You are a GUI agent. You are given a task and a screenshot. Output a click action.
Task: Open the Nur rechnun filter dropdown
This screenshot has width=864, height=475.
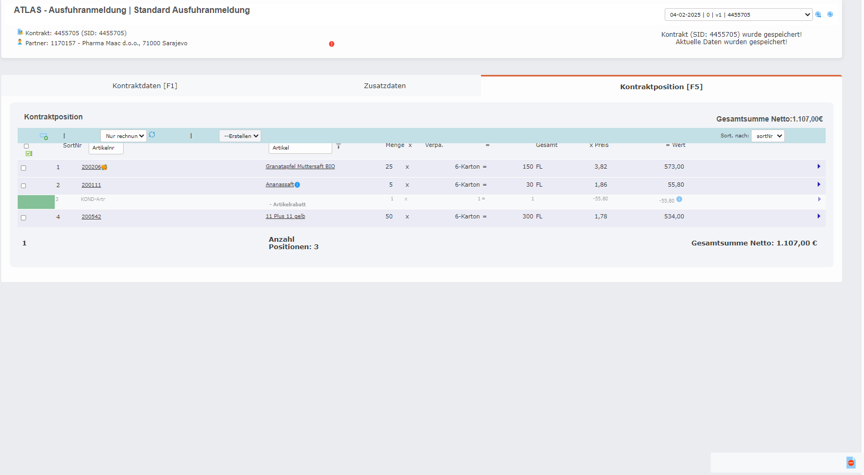[123, 136]
